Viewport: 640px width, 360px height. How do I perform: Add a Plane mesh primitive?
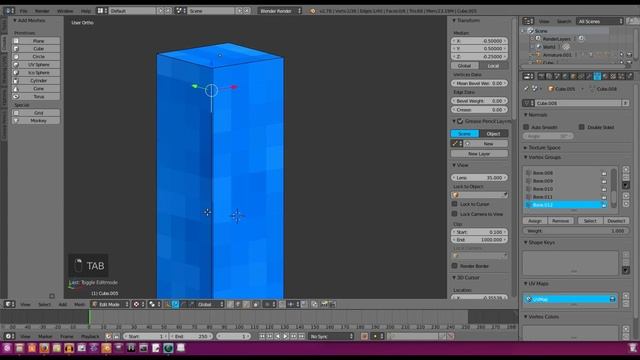[x=36, y=41]
